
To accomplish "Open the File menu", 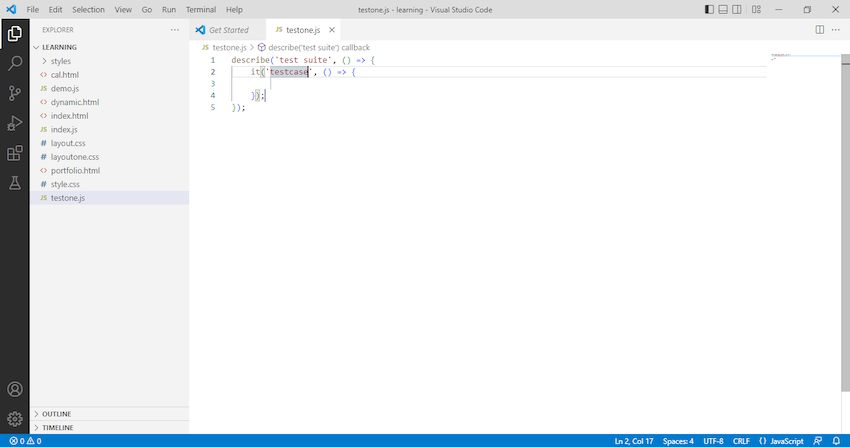I will point(33,10).
